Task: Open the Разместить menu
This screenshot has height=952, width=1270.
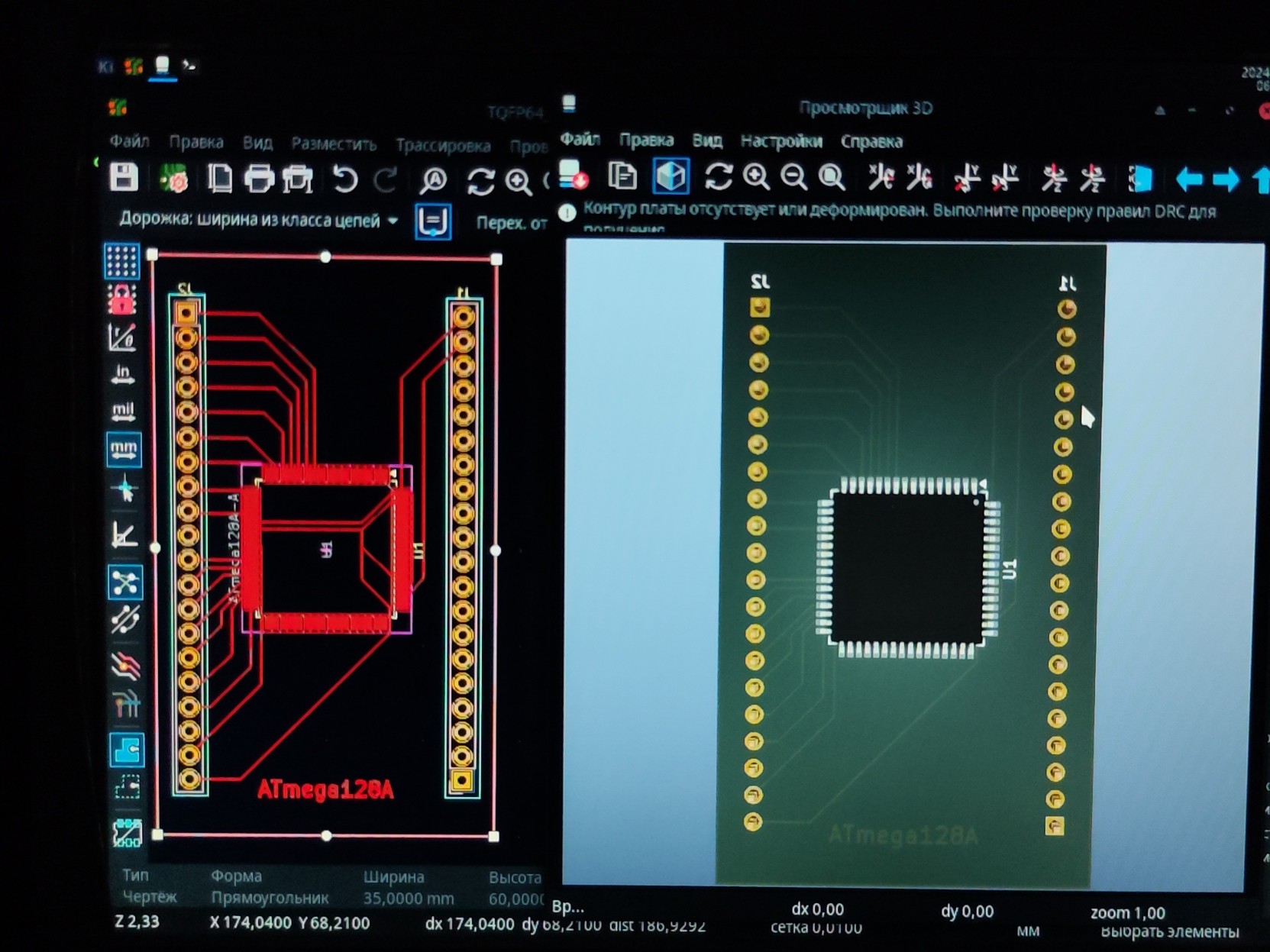Action: [x=334, y=144]
